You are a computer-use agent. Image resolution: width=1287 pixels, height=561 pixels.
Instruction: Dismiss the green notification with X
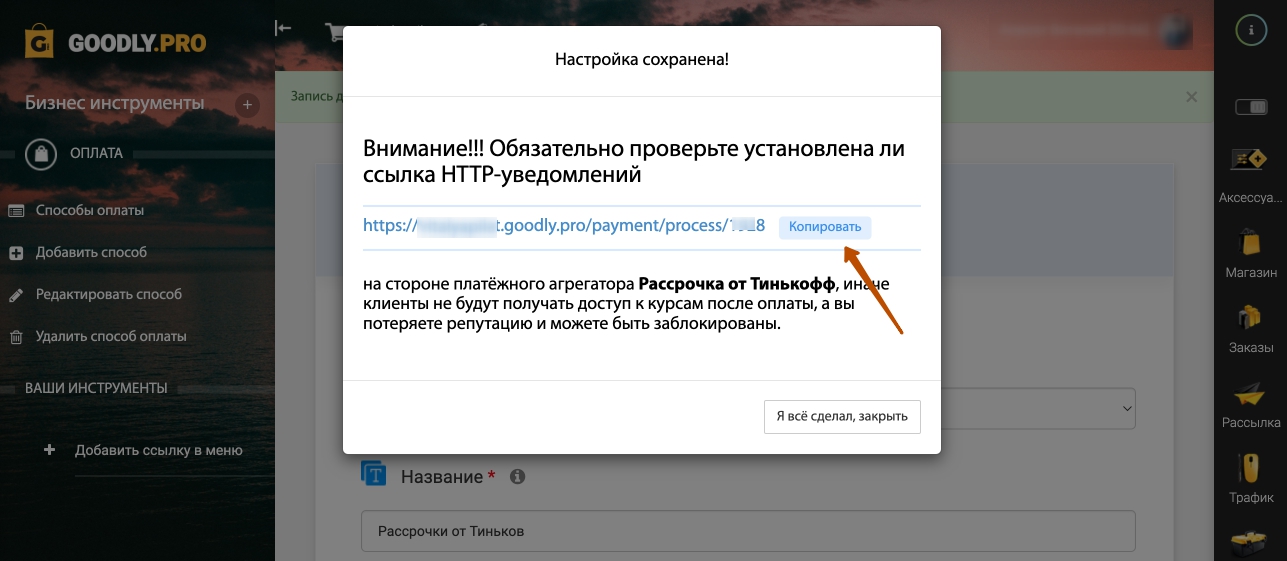click(1191, 97)
